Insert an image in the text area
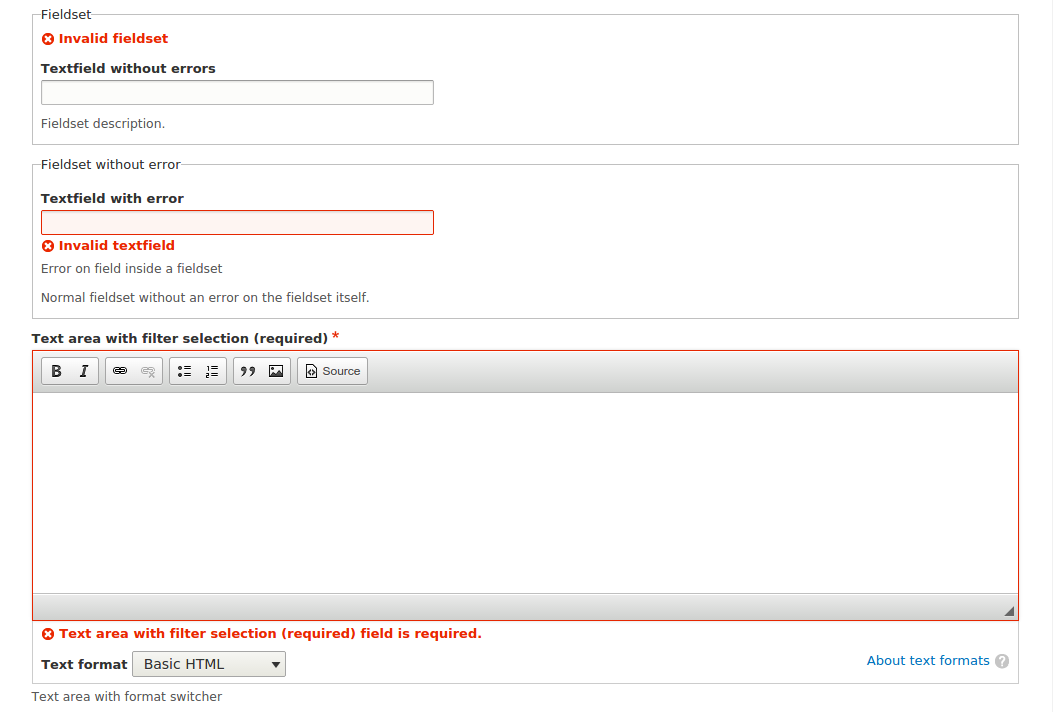The width and height of the screenshot is (1053, 712). click(275, 370)
